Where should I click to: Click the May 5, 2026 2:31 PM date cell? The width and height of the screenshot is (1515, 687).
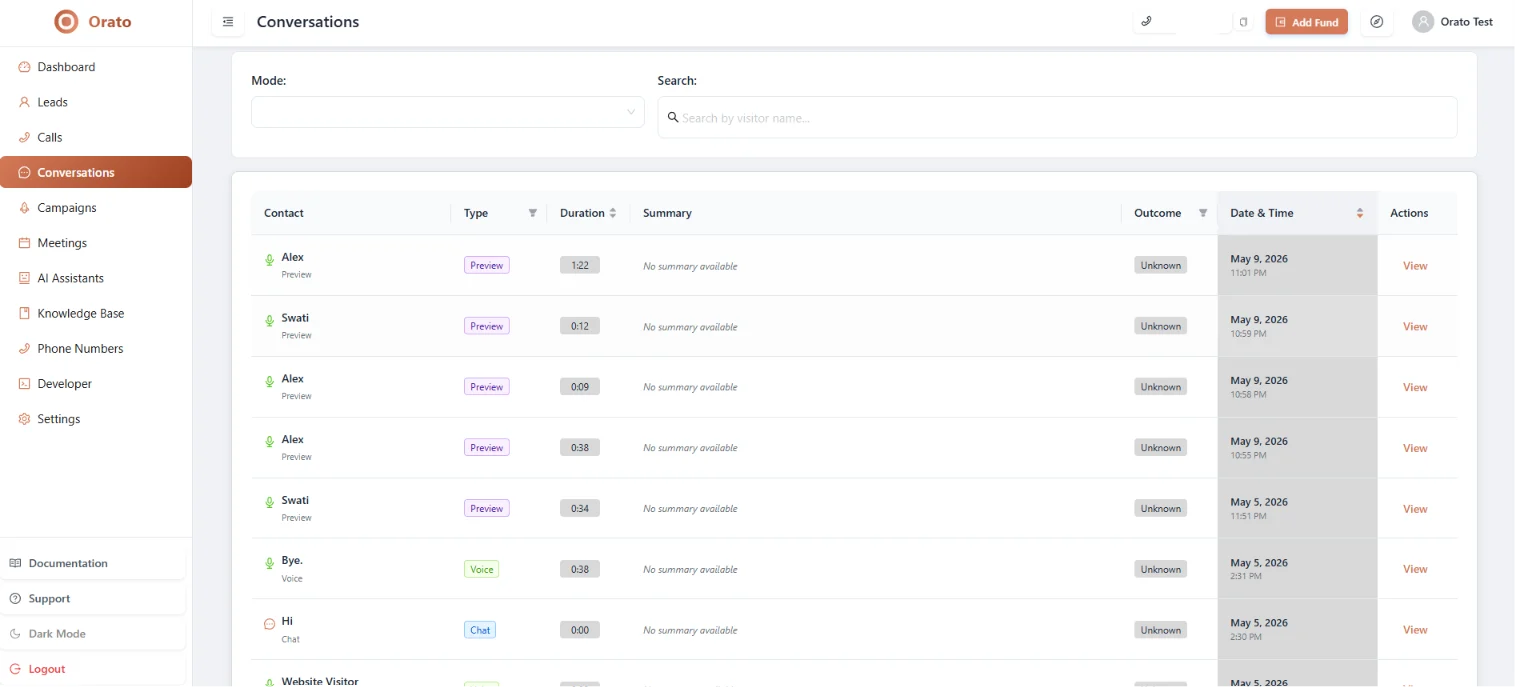point(1297,569)
